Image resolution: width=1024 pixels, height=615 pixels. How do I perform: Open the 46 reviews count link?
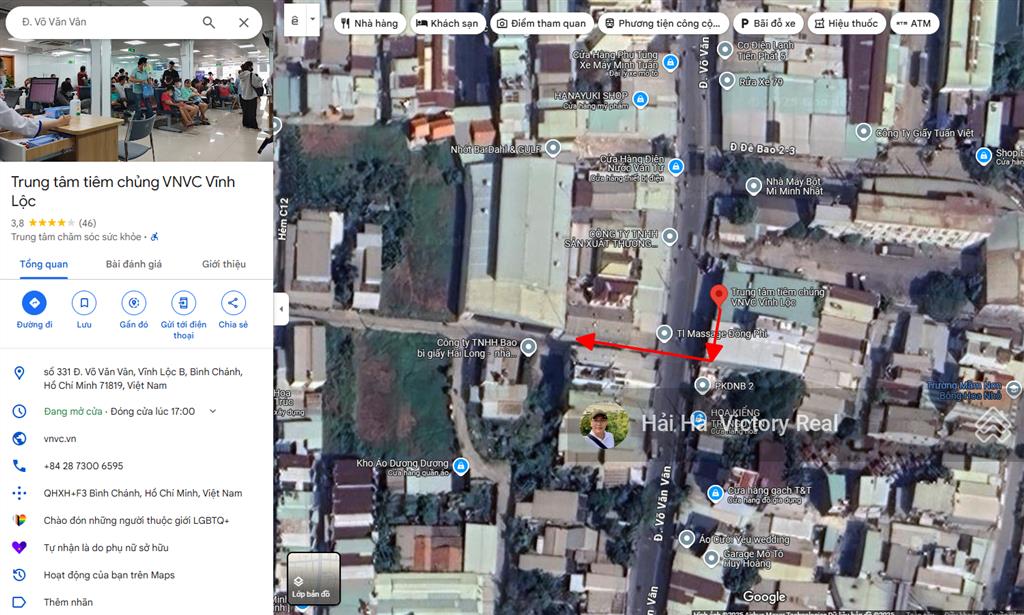(88, 223)
